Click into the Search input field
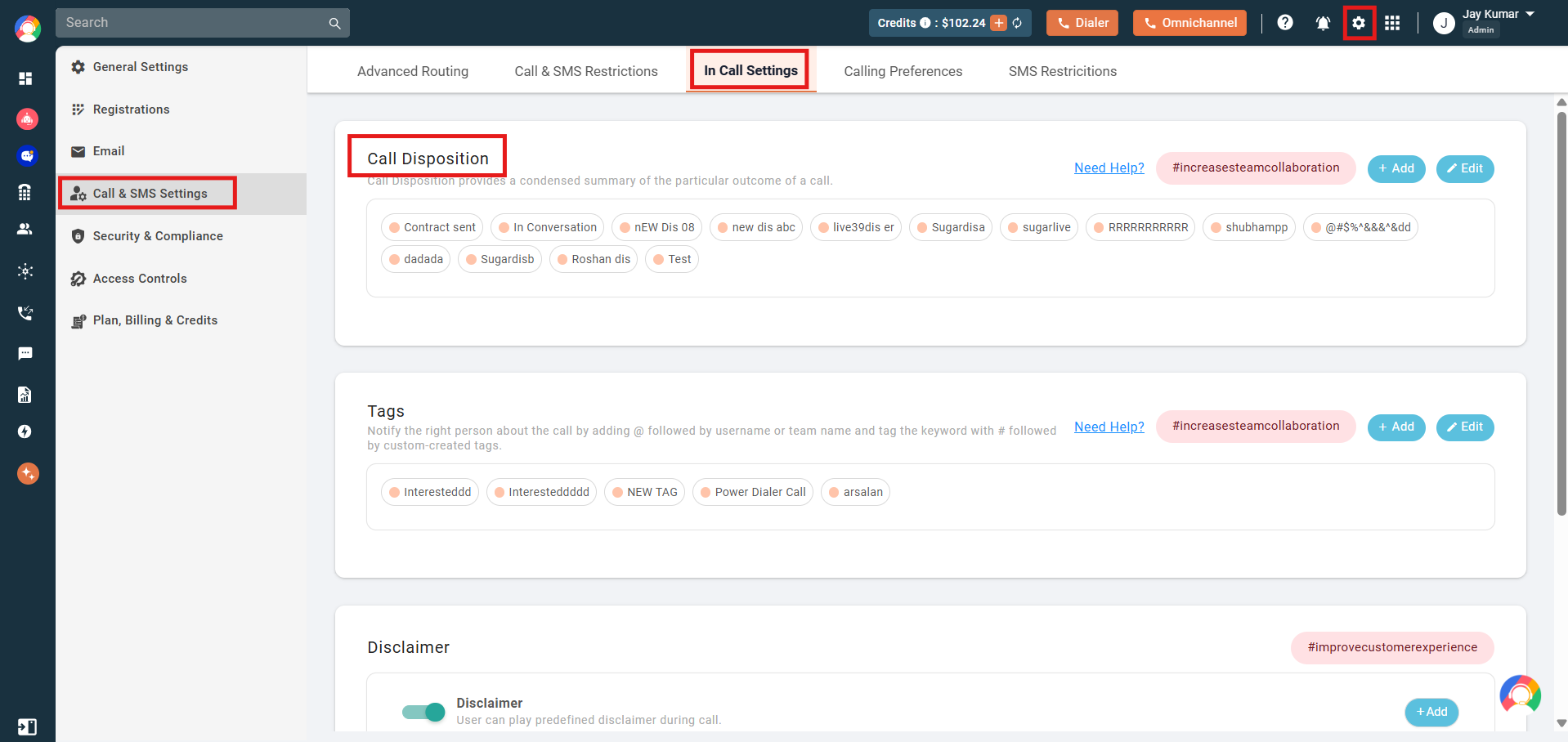The image size is (1568, 742). pyautogui.click(x=192, y=23)
